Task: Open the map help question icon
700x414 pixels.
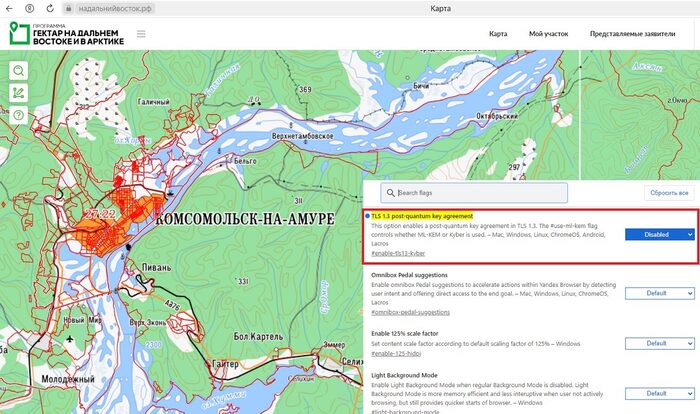Action: pos(18,115)
